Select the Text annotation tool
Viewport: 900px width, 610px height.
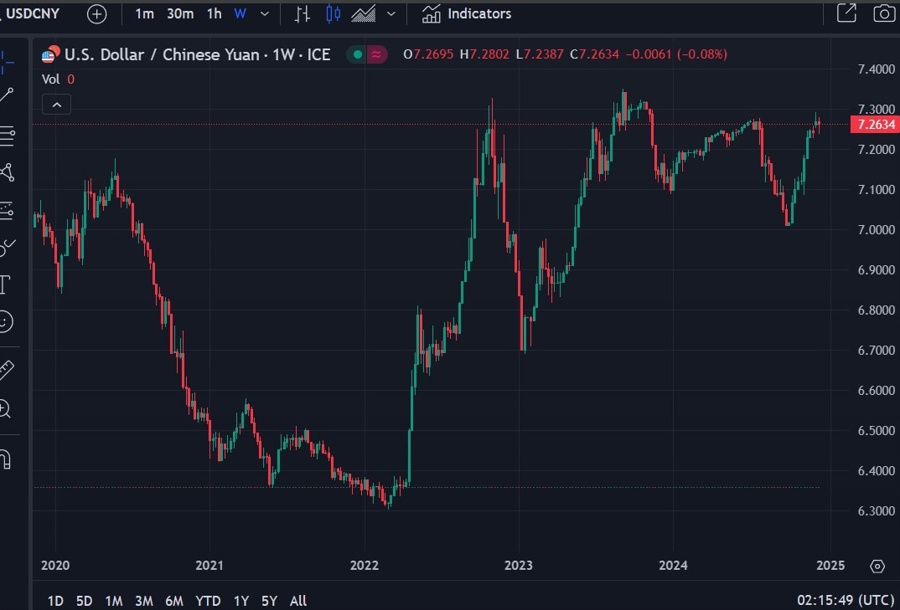click(5, 285)
